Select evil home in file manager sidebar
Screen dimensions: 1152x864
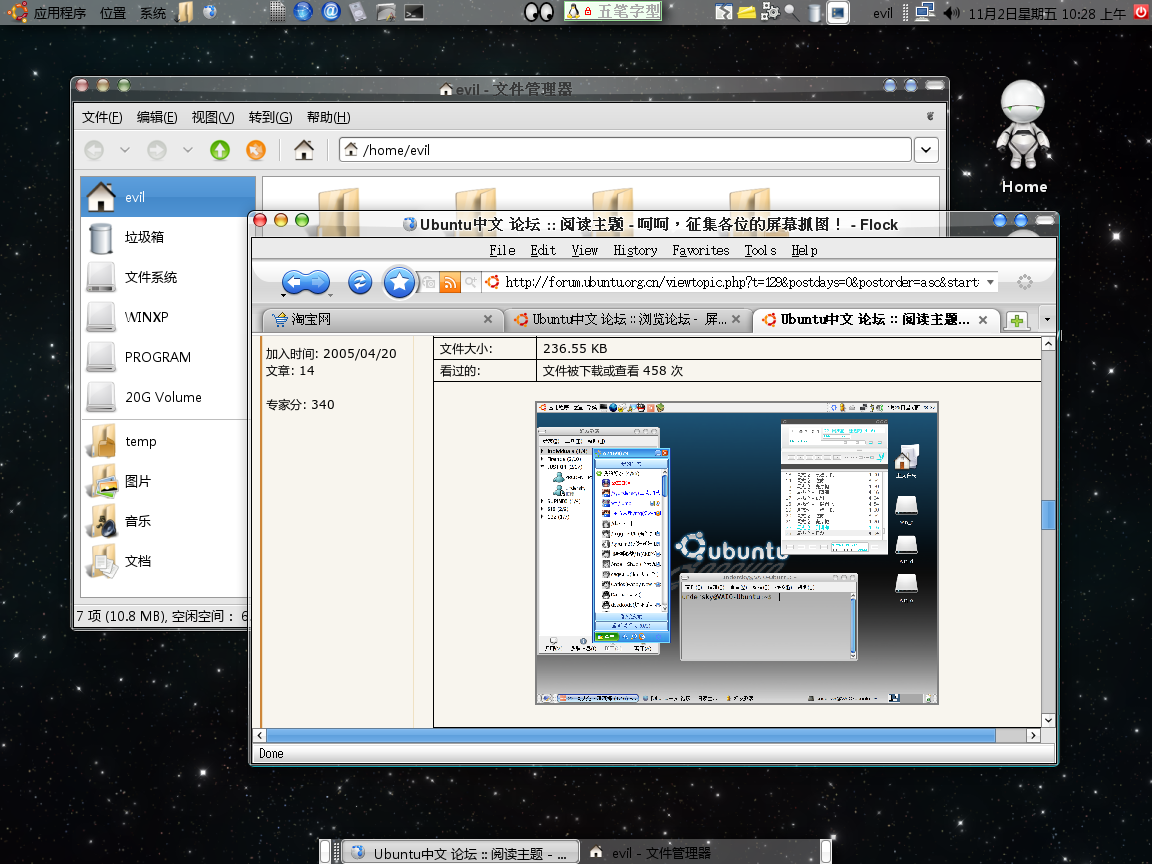point(168,197)
